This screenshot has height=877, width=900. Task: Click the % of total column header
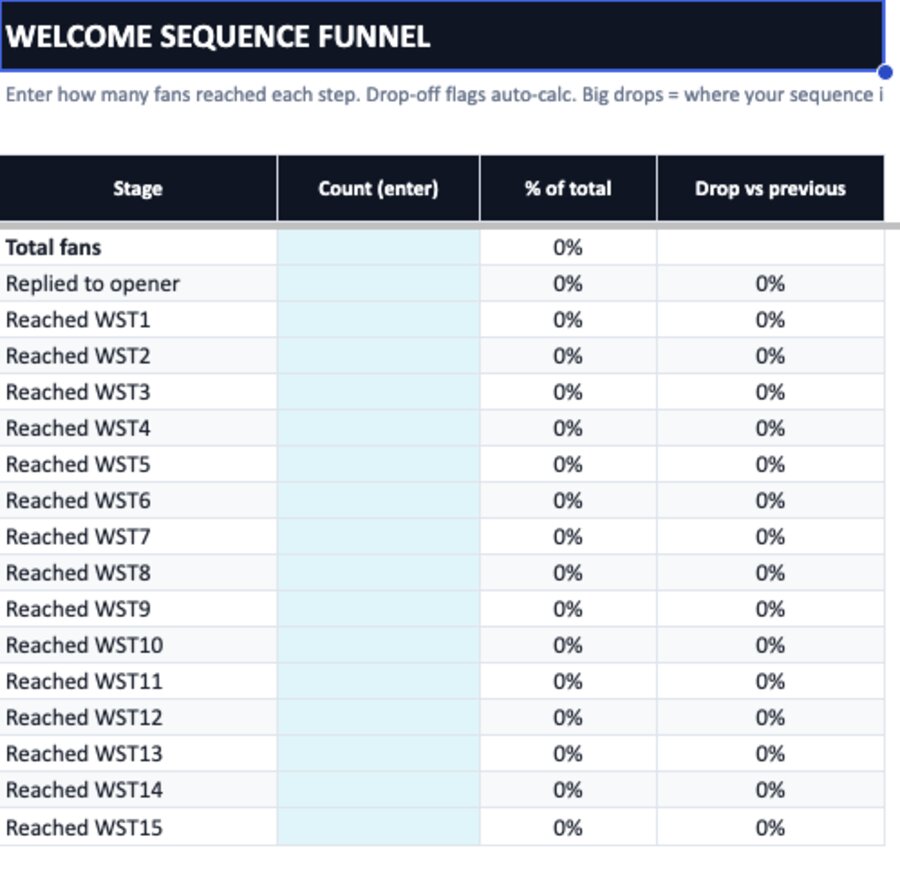568,188
